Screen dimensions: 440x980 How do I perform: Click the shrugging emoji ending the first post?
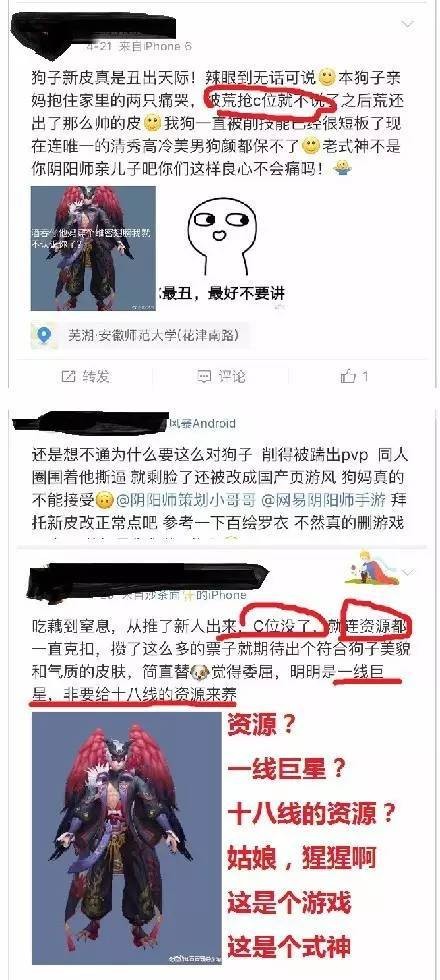pos(342,166)
